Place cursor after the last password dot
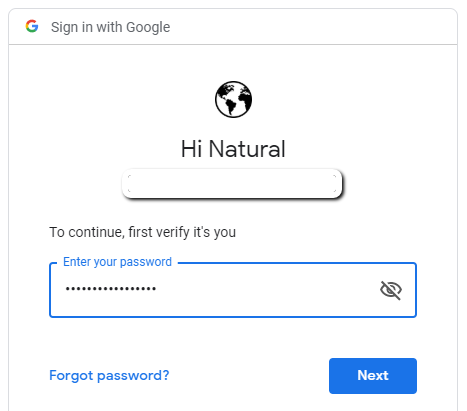The image size is (467, 411). click(157, 289)
